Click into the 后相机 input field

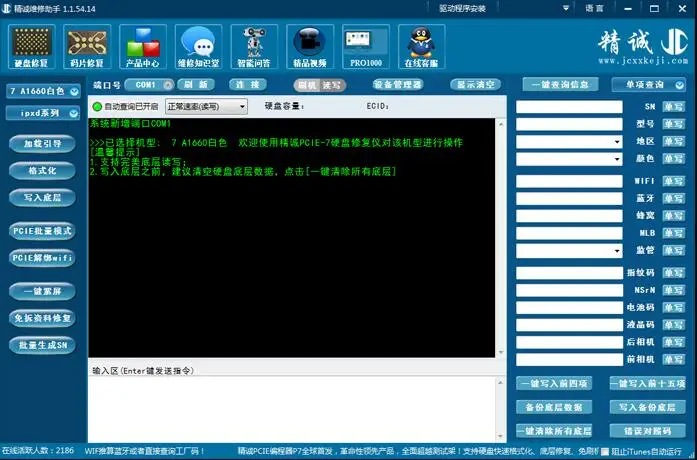569,342
